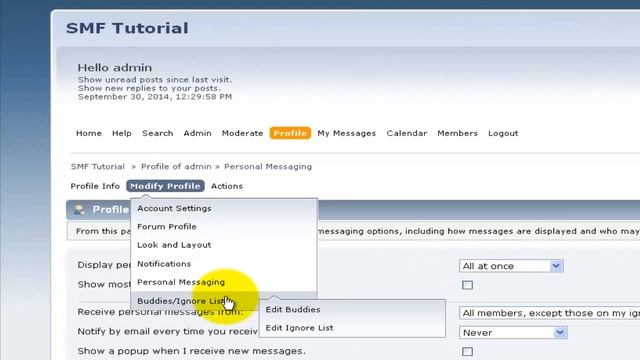The height and width of the screenshot is (360, 640).
Task: Click Logout in the main menu
Action: pos(503,133)
